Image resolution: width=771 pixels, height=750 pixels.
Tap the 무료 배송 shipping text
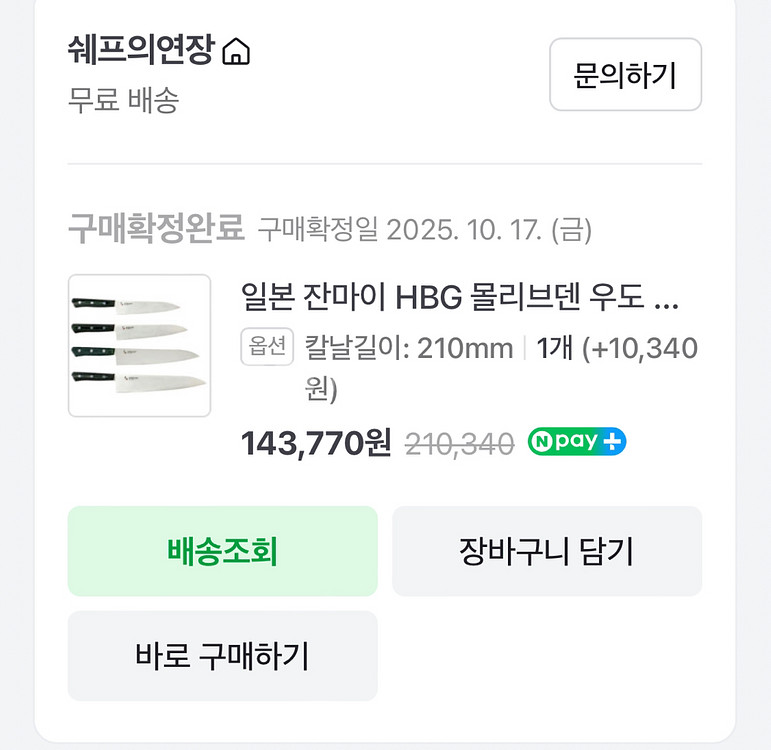tap(123, 100)
